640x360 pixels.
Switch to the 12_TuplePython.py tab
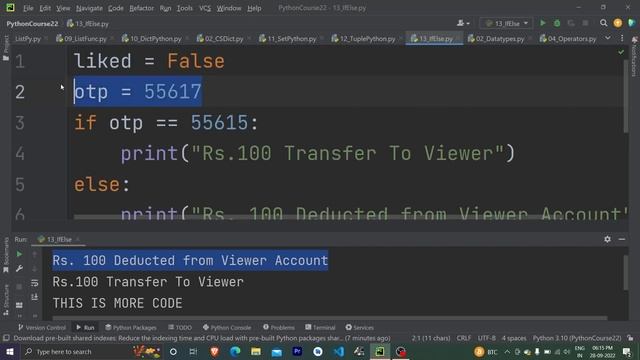pyautogui.click(x=367, y=39)
